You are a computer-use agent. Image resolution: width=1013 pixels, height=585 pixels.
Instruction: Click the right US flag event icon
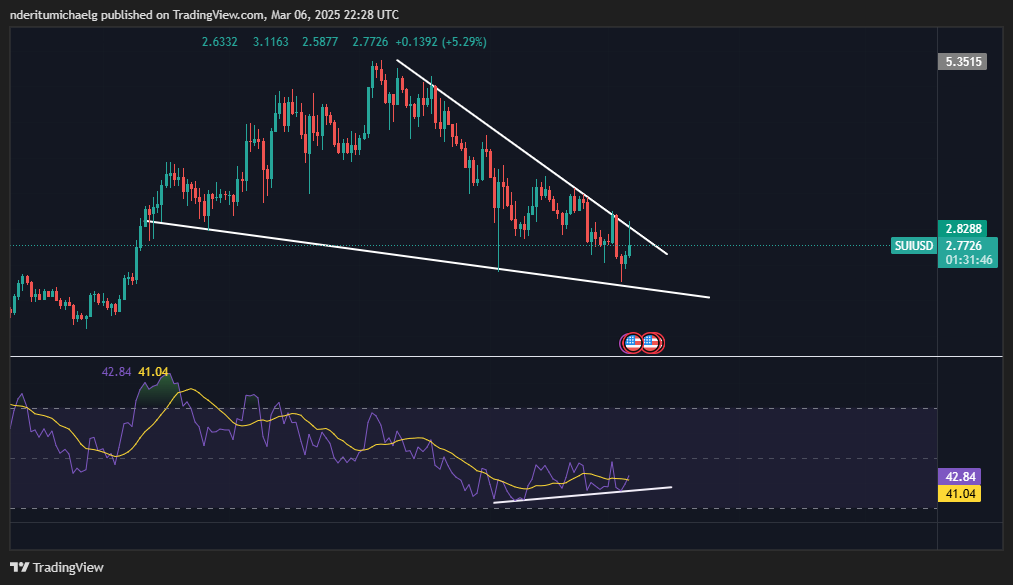click(x=651, y=343)
